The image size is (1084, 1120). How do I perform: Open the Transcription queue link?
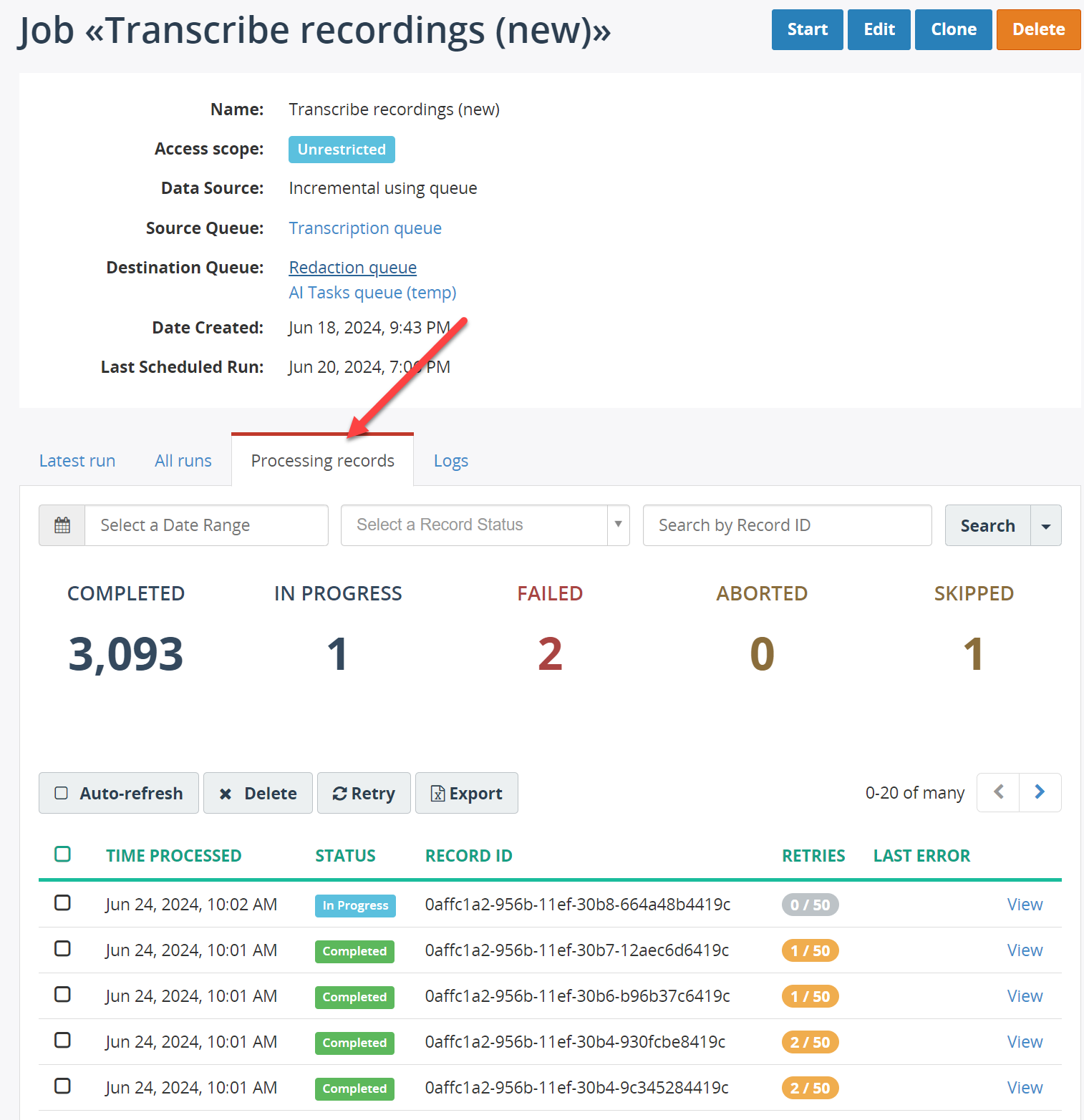(365, 228)
